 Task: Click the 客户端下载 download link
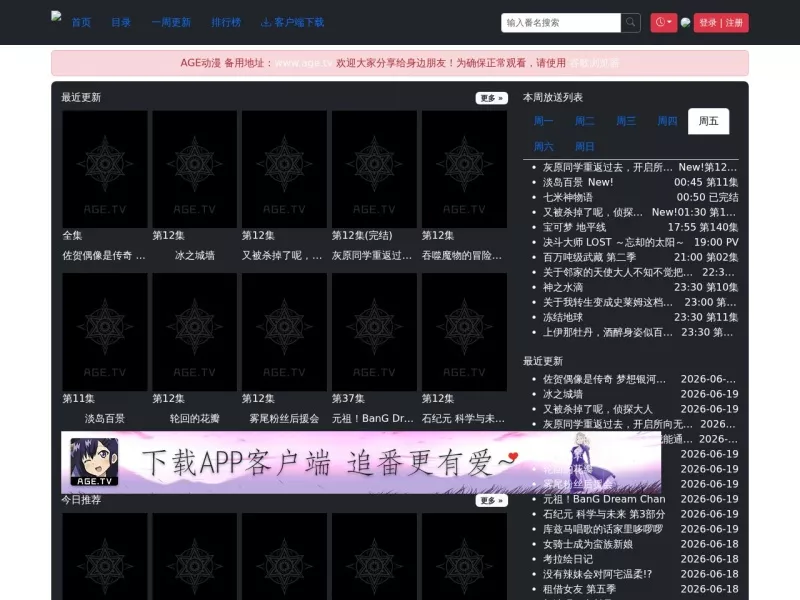coord(292,22)
